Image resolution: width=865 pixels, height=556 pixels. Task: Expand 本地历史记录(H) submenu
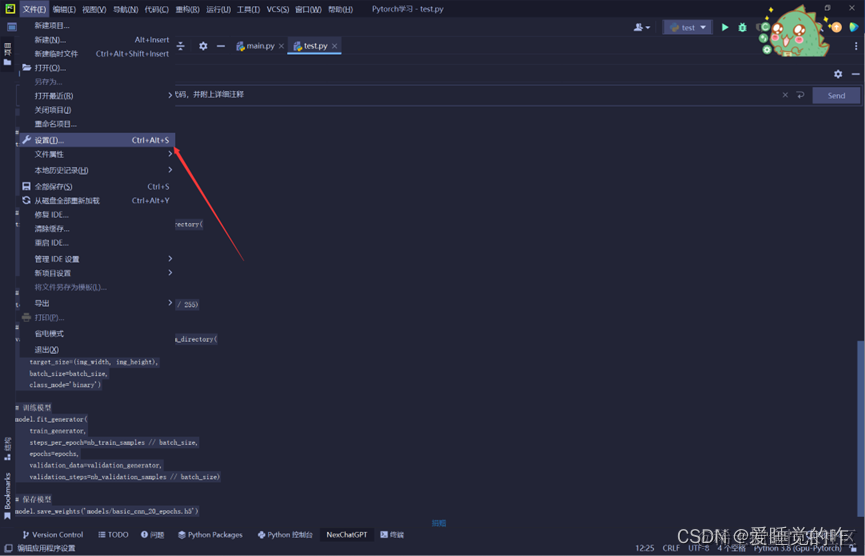pyautogui.click(x=97, y=170)
